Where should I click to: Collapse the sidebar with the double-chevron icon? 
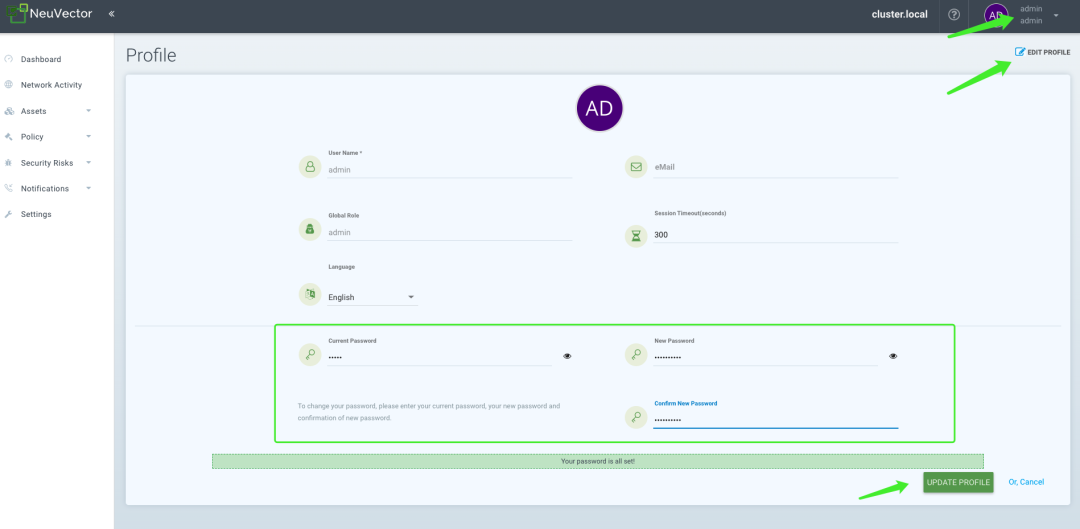pyautogui.click(x=111, y=14)
